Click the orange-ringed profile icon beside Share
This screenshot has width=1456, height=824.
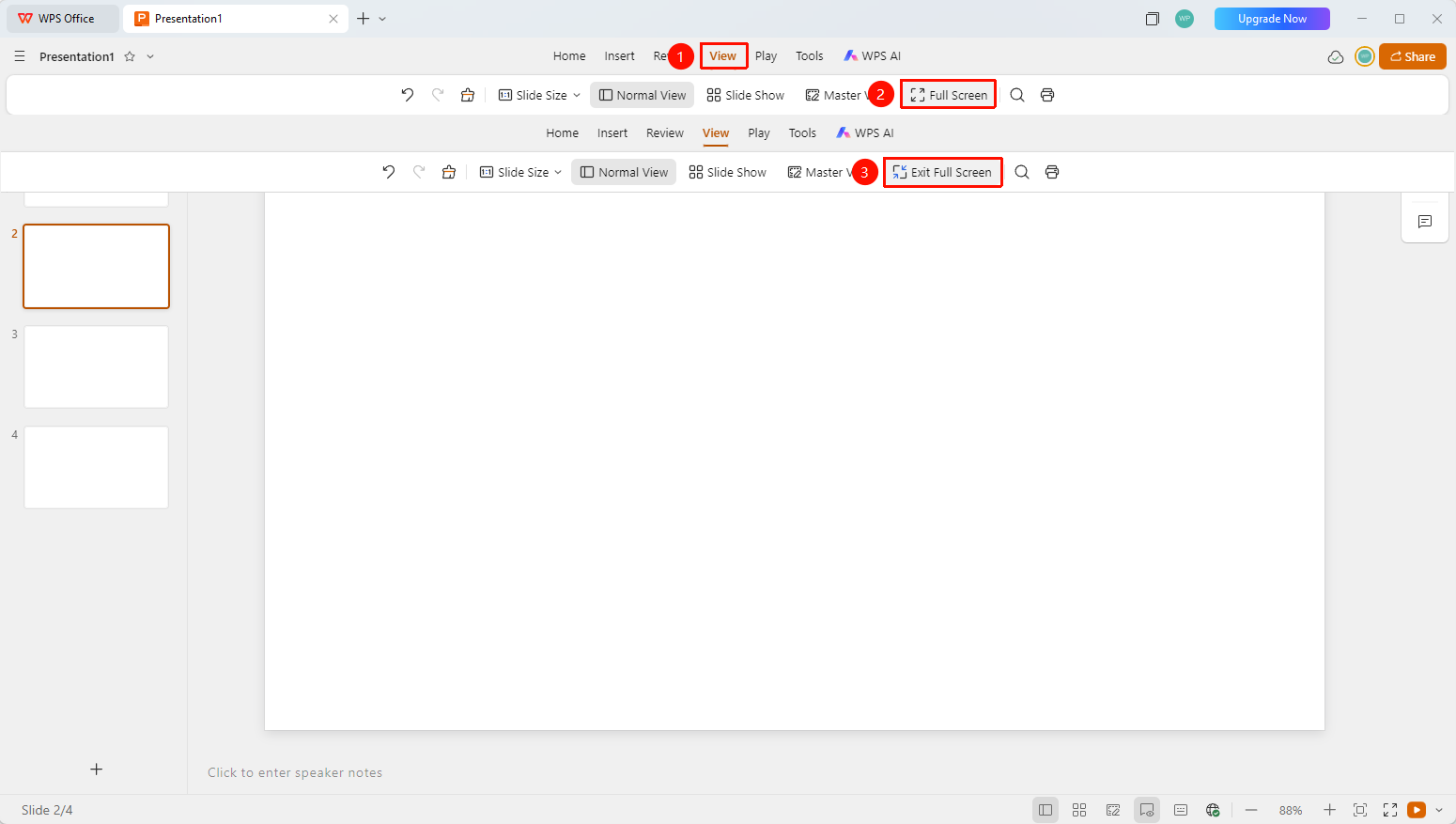[x=1365, y=56]
